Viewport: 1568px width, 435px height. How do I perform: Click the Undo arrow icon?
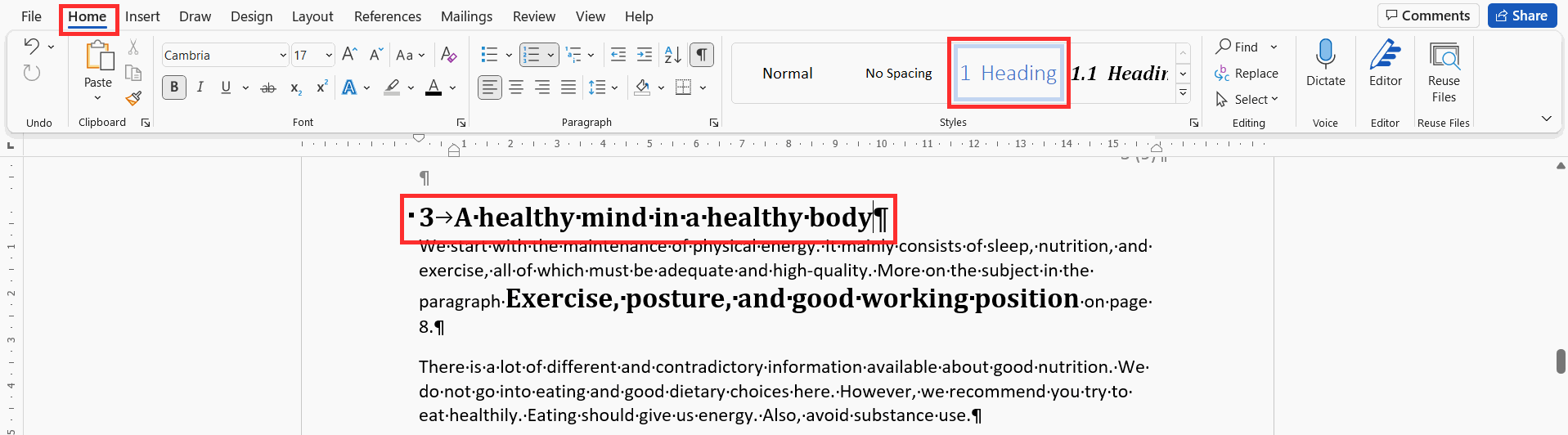point(32,46)
